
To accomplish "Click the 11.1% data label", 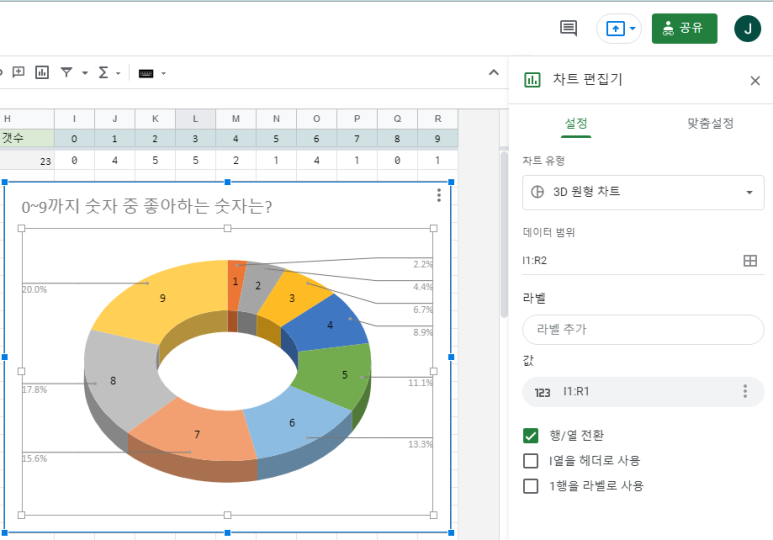I will (x=420, y=383).
